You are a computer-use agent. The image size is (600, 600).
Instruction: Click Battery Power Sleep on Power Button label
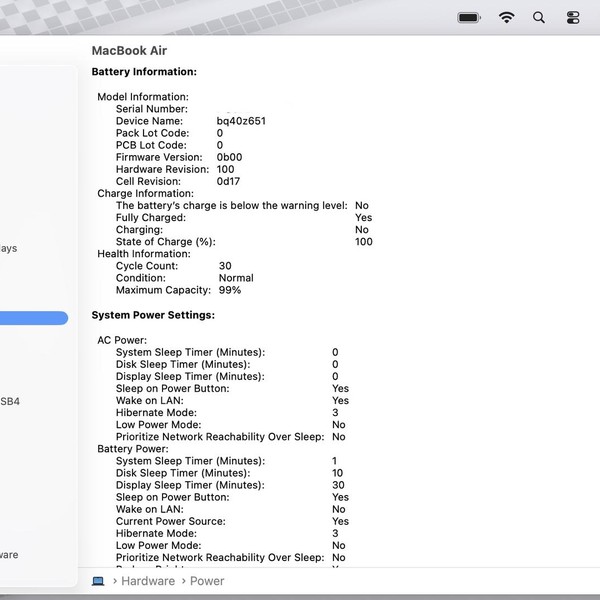tap(173, 497)
